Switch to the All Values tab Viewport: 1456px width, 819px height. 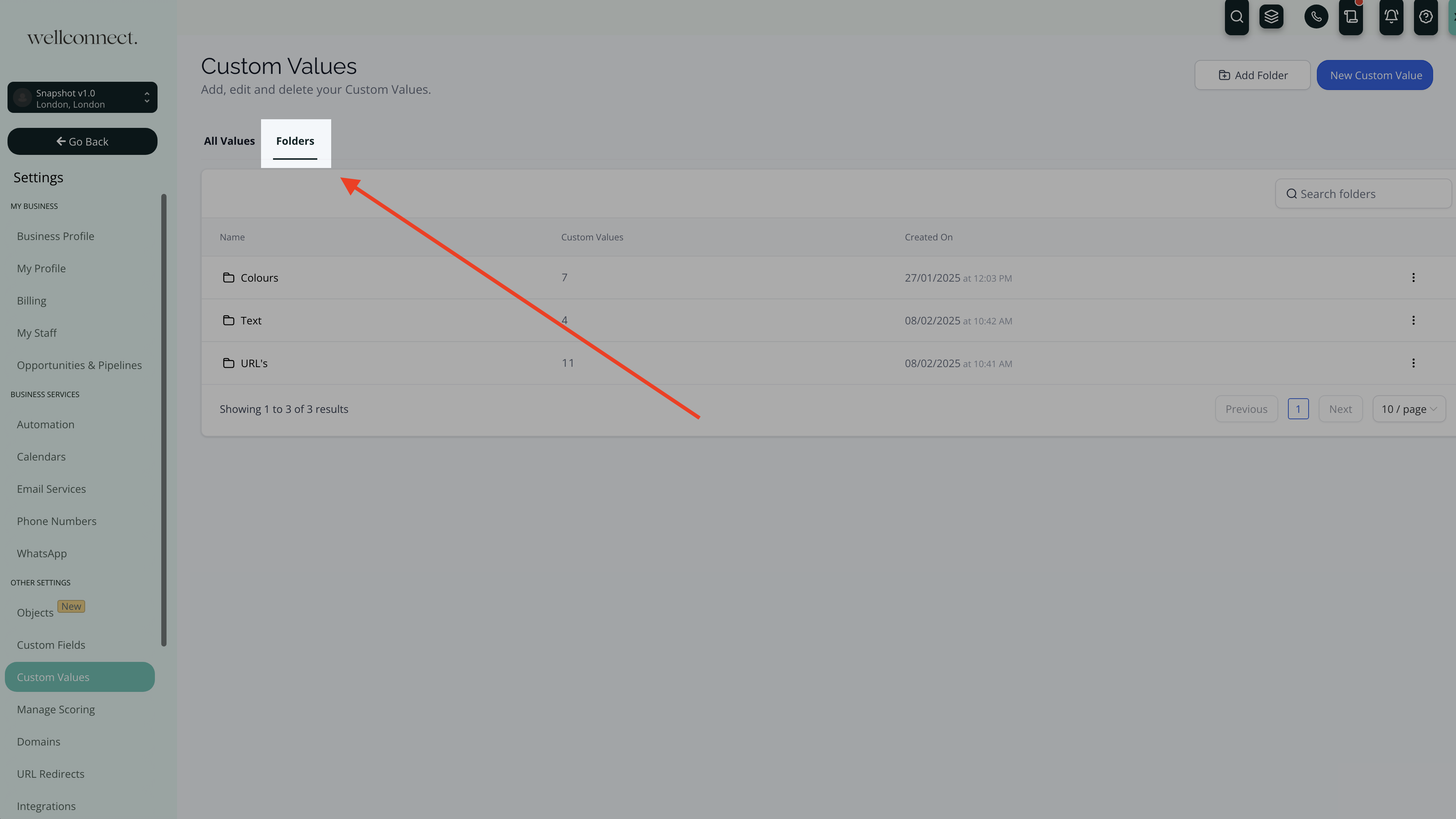click(x=229, y=141)
